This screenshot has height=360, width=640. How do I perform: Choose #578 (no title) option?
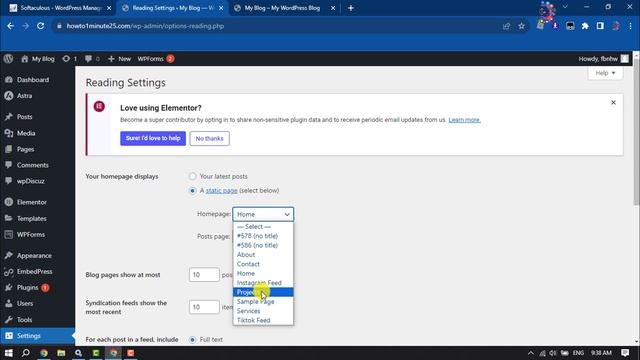pyautogui.click(x=263, y=236)
